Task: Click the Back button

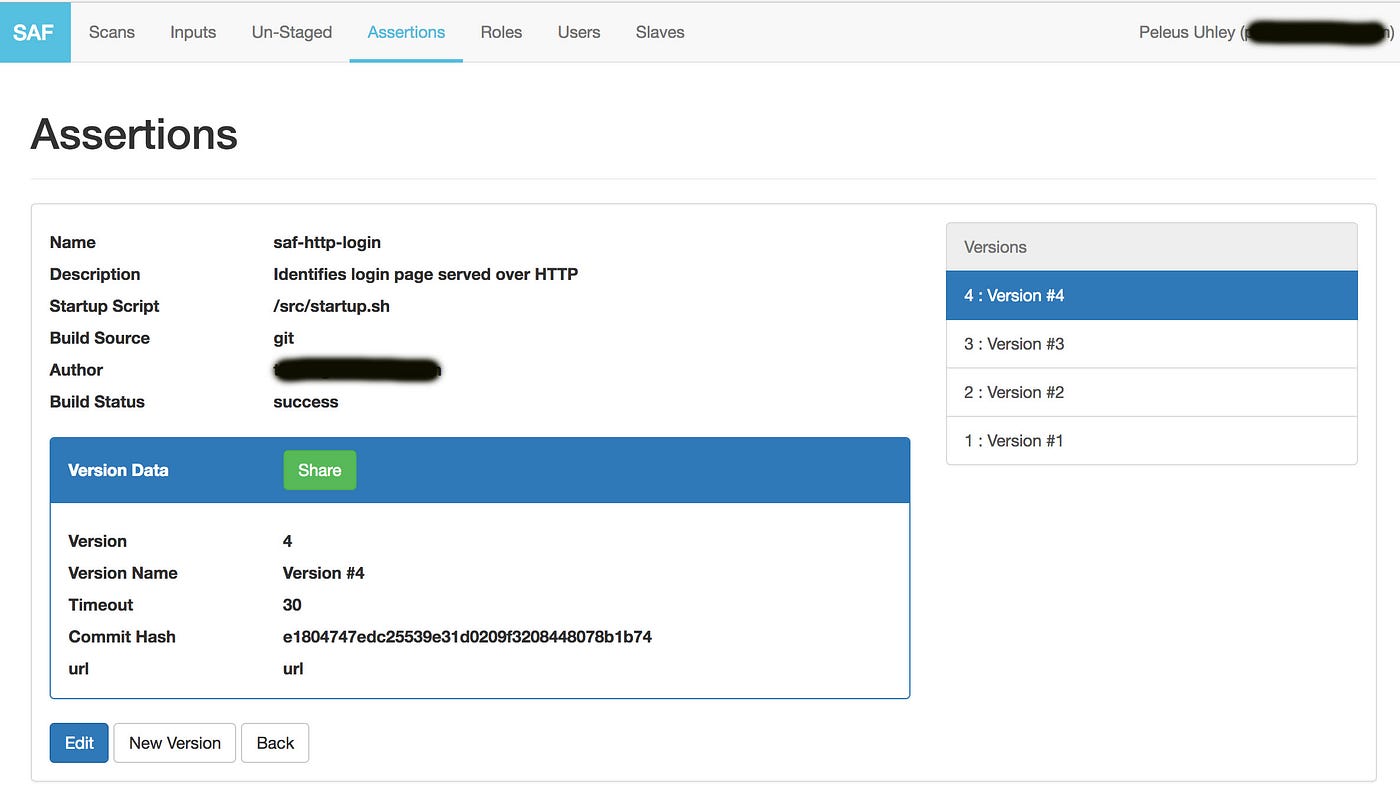Action: point(275,743)
